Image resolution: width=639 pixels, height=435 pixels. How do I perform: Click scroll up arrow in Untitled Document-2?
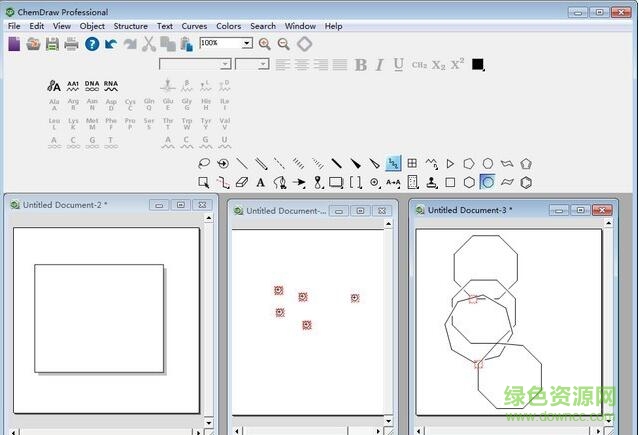click(208, 218)
